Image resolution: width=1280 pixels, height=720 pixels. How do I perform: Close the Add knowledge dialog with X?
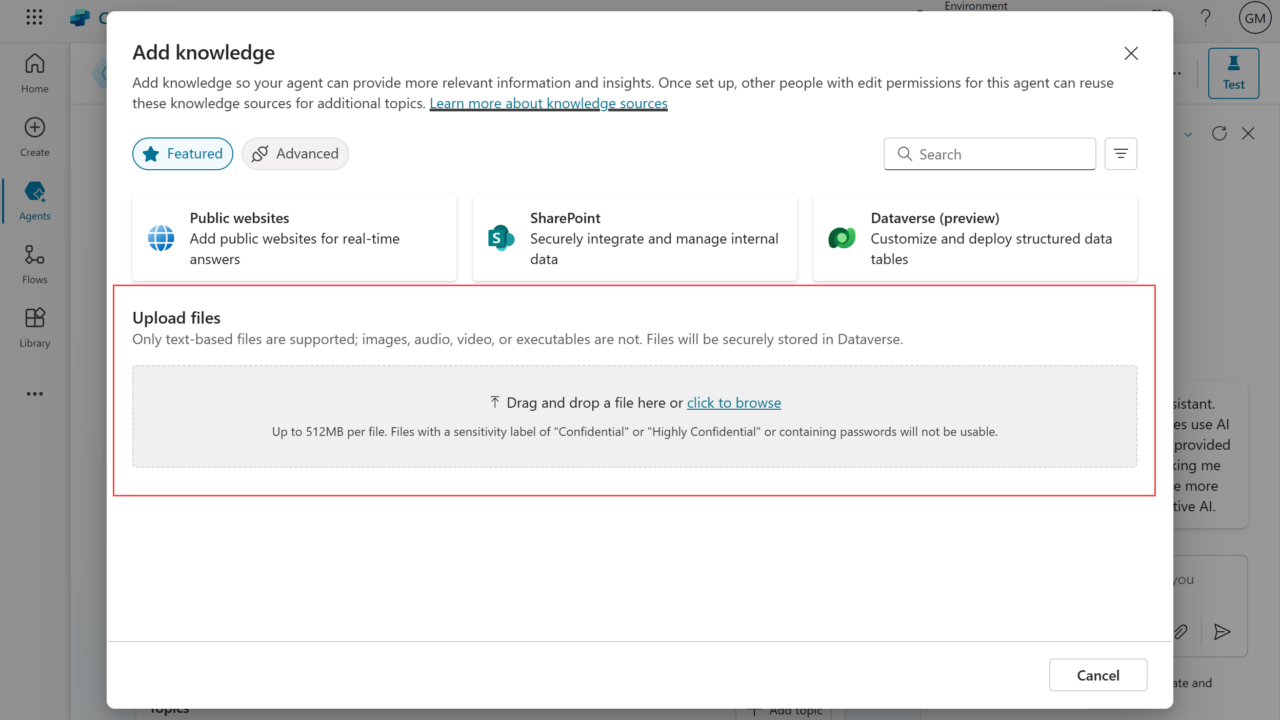point(1131,53)
